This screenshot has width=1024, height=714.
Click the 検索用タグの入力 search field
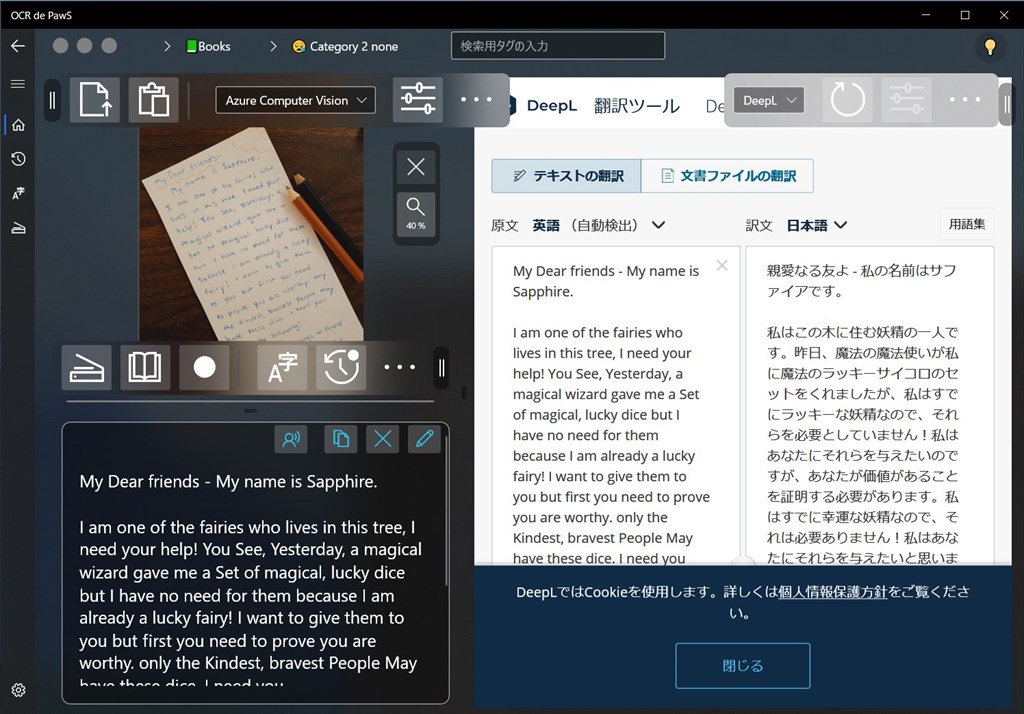558,46
